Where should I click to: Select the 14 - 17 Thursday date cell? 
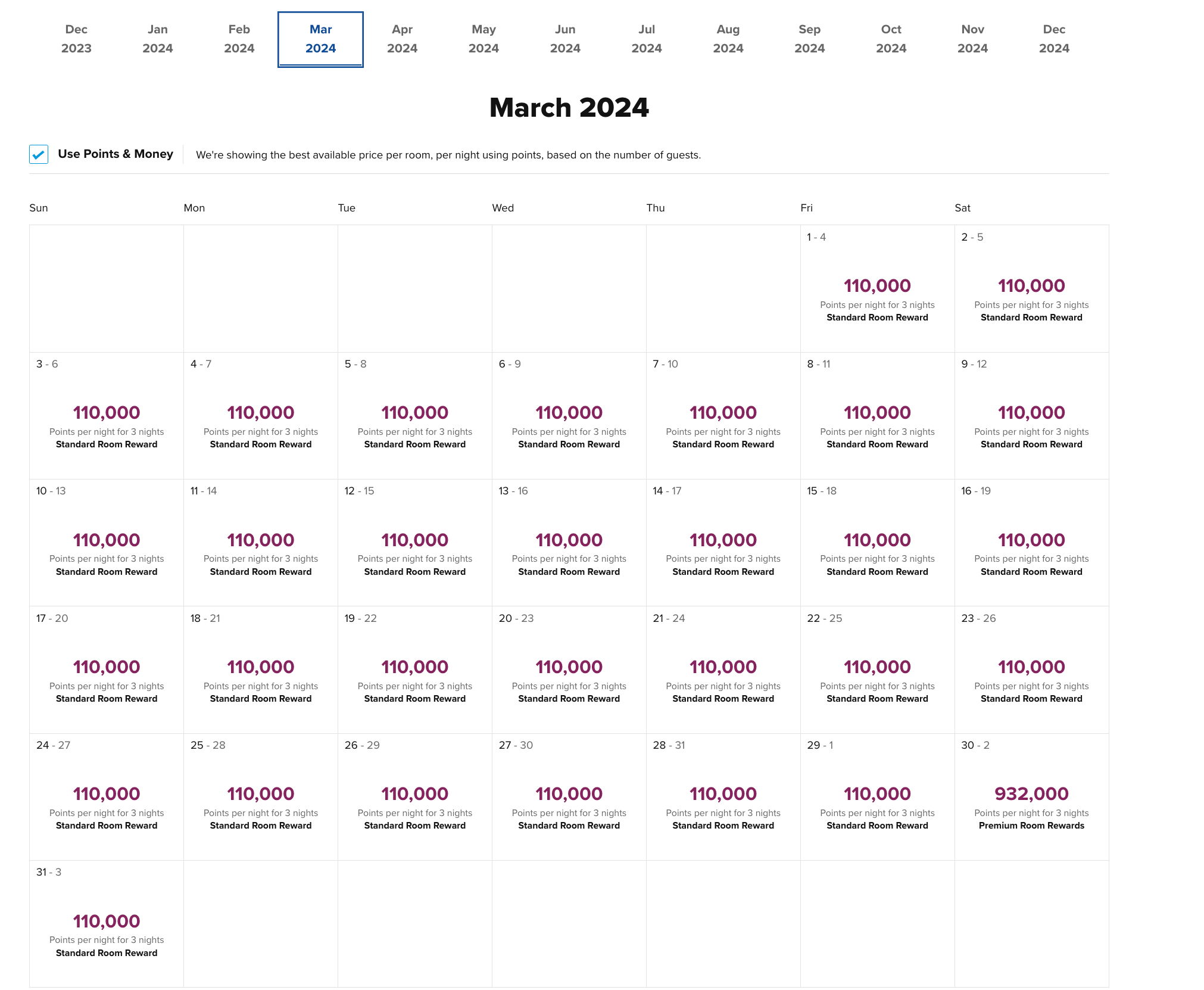click(723, 542)
